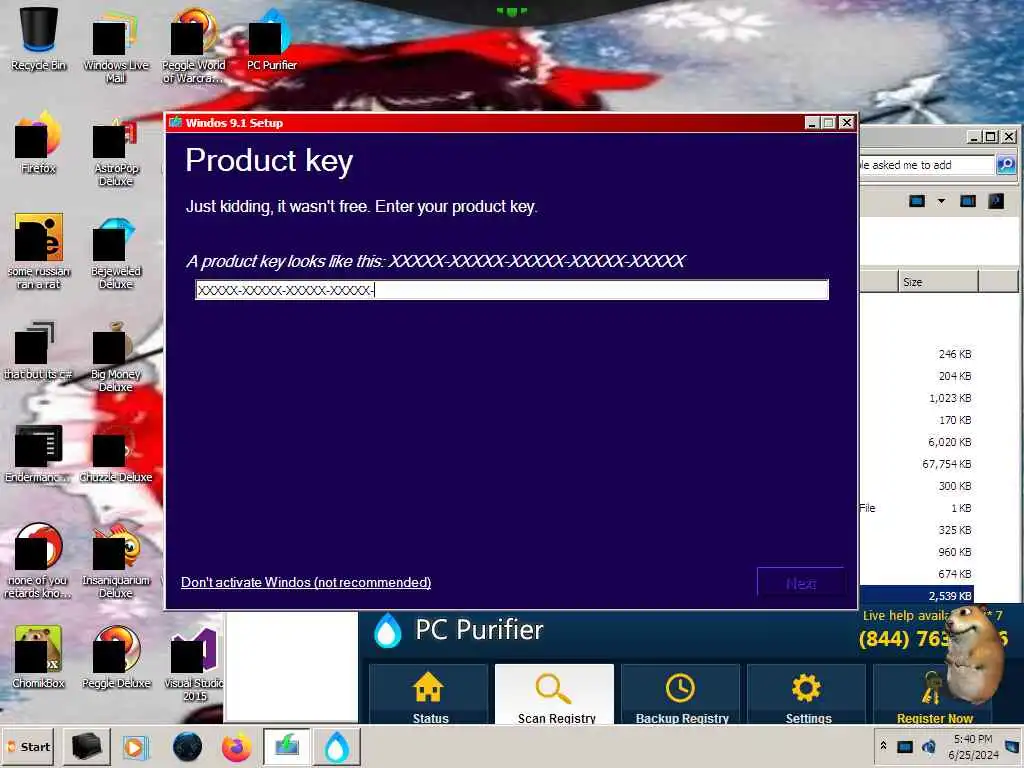Open the Recycle Bin desktop icon
The image size is (1024, 768).
coord(38,39)
